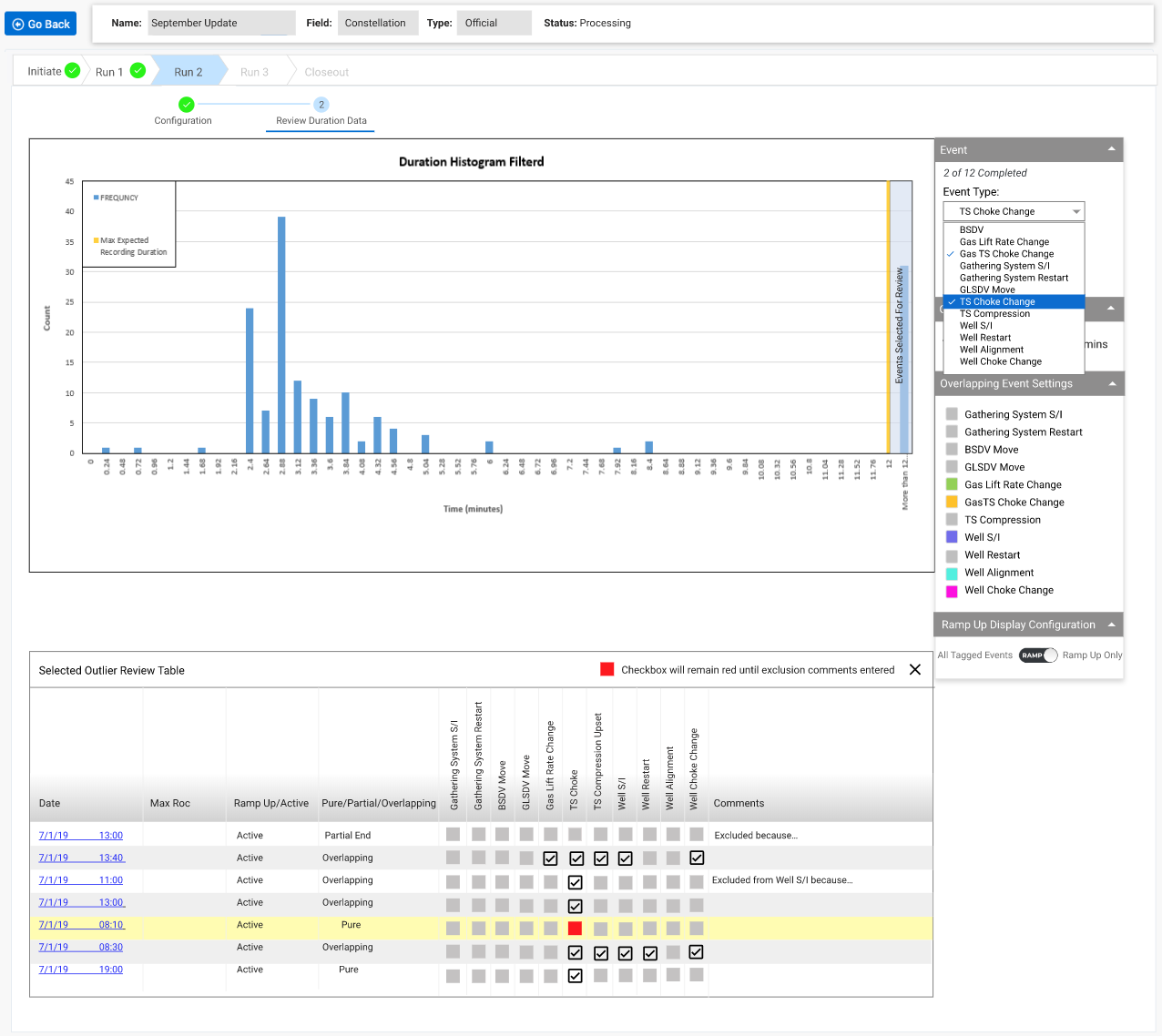Image resolution: width=1162 pixels, height=1036 pixels.
Task: Click green checkmark icon beside Initiate
Action: click(x=73, y=70)
